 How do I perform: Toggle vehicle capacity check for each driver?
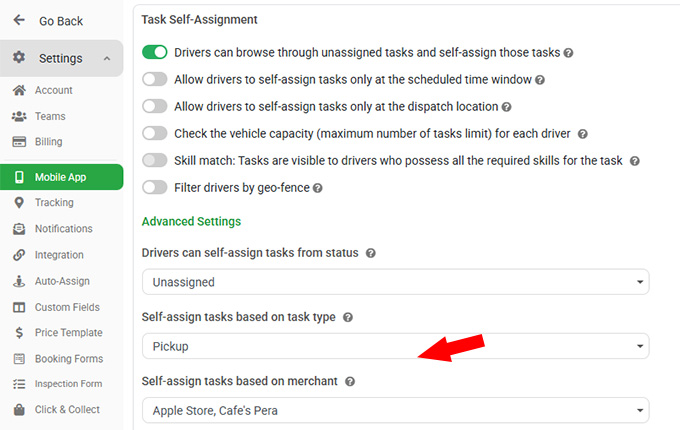click(155, 133)
